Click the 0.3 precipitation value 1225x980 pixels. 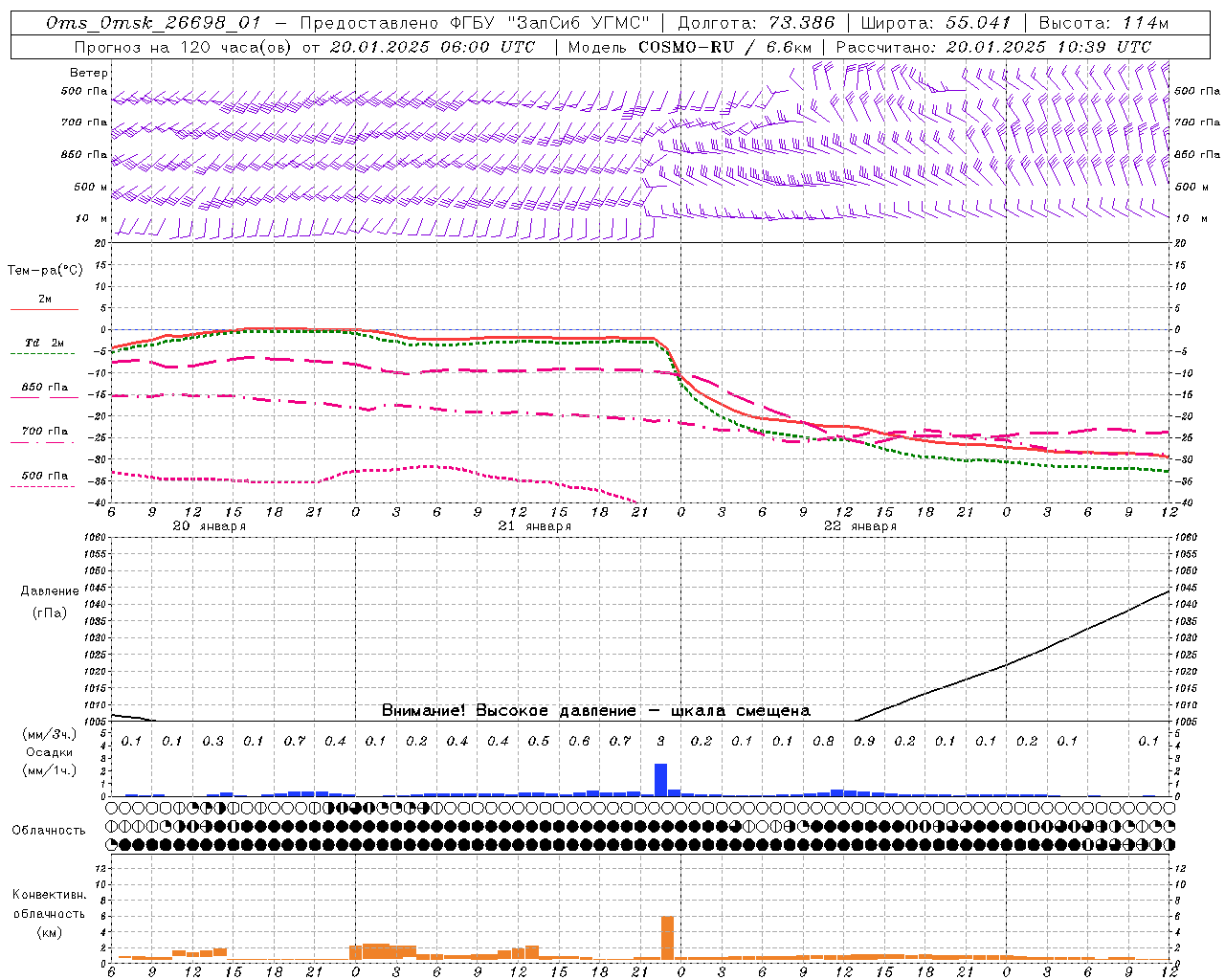[212, 742]
